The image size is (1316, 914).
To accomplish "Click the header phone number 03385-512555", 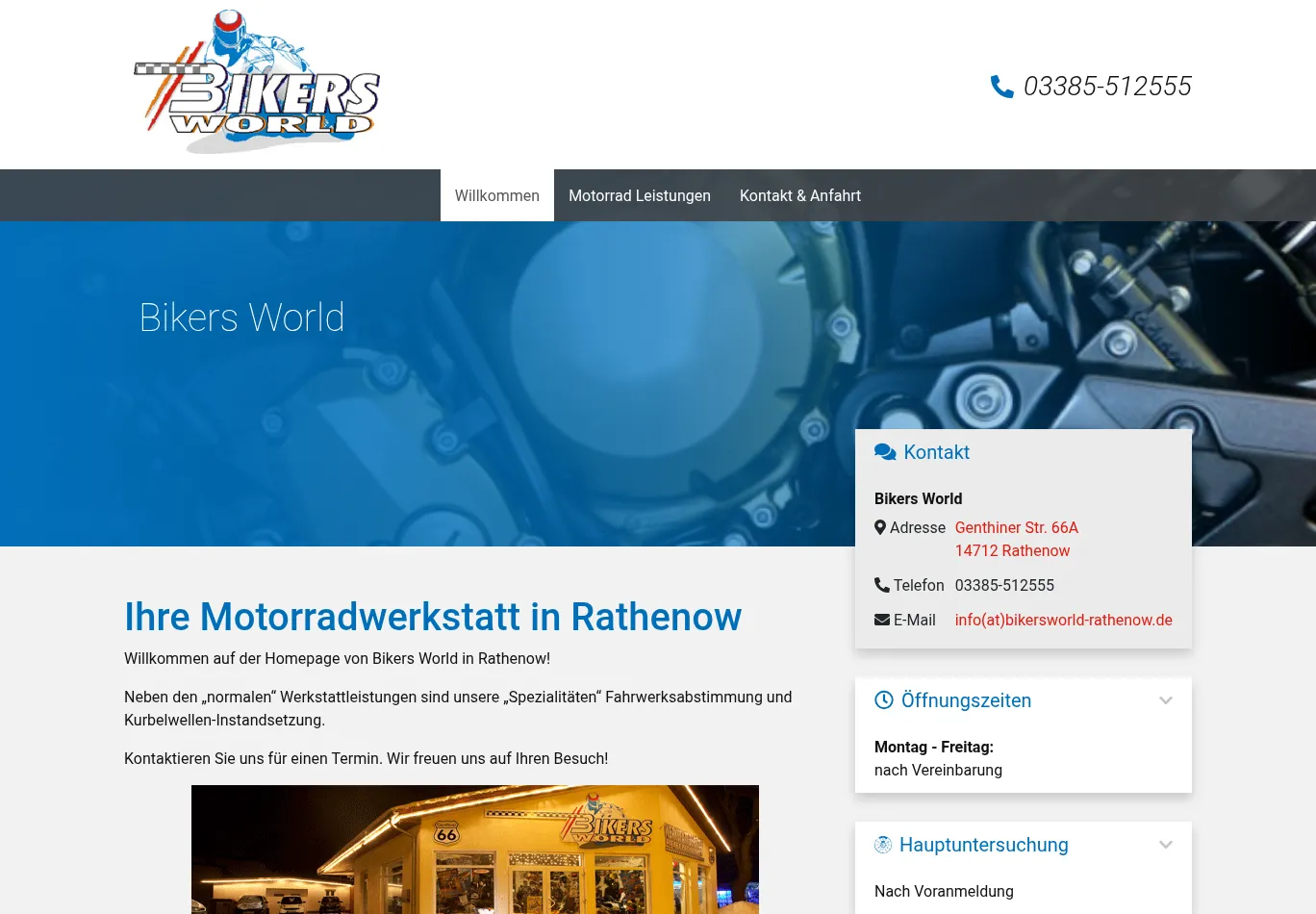I will (x=1106, y=87).
